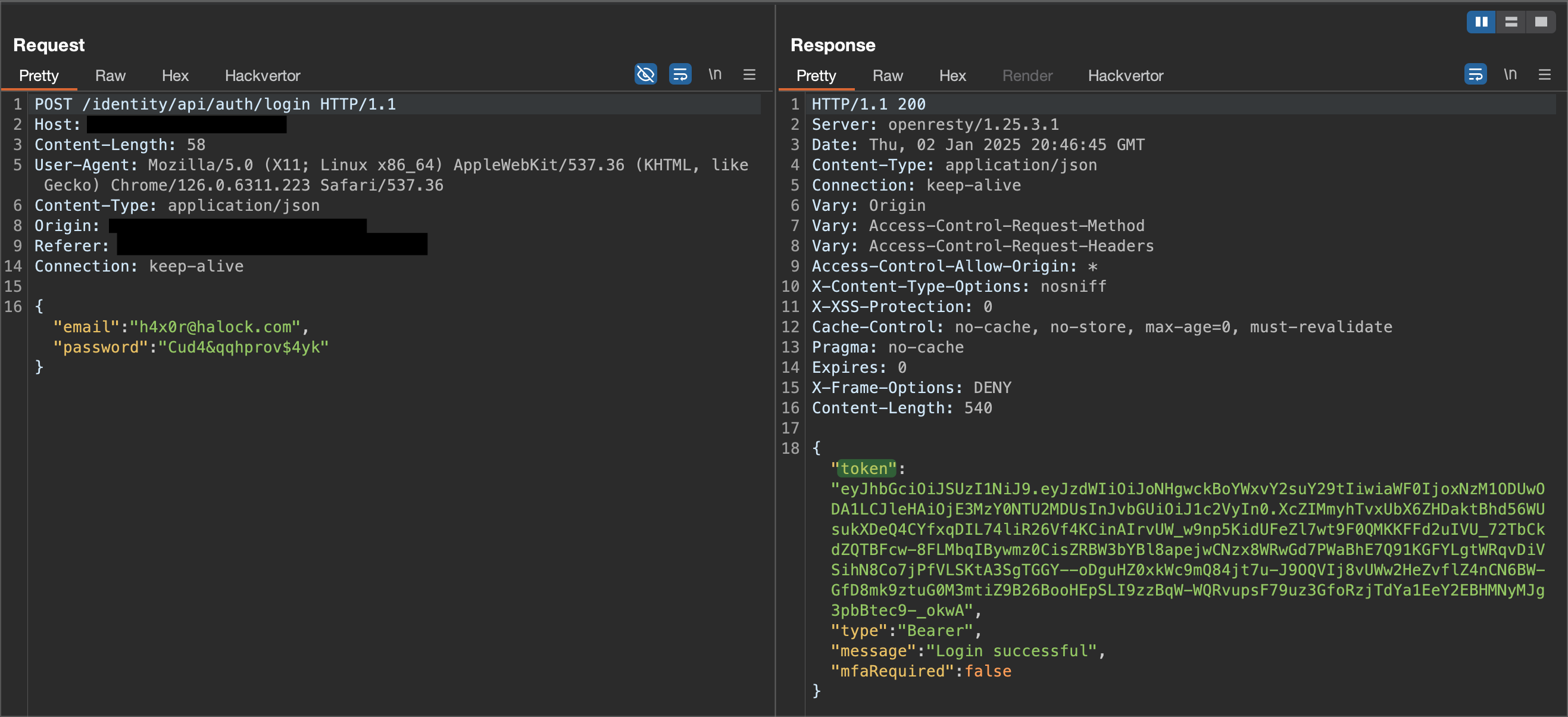Click the Vary: Access-Control-Request-Headers header
This screenshot has width=1568, height=717.
tap(982, 246)
